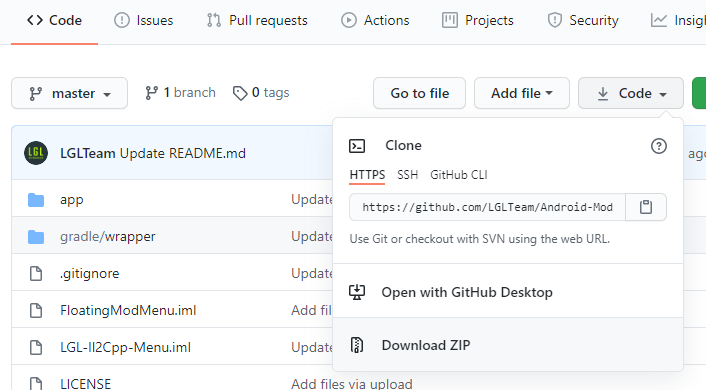The width and height of the screenshot is (706, 390).
Task: Click the gradle/wrapper folder icon
Action: (36, 236)
